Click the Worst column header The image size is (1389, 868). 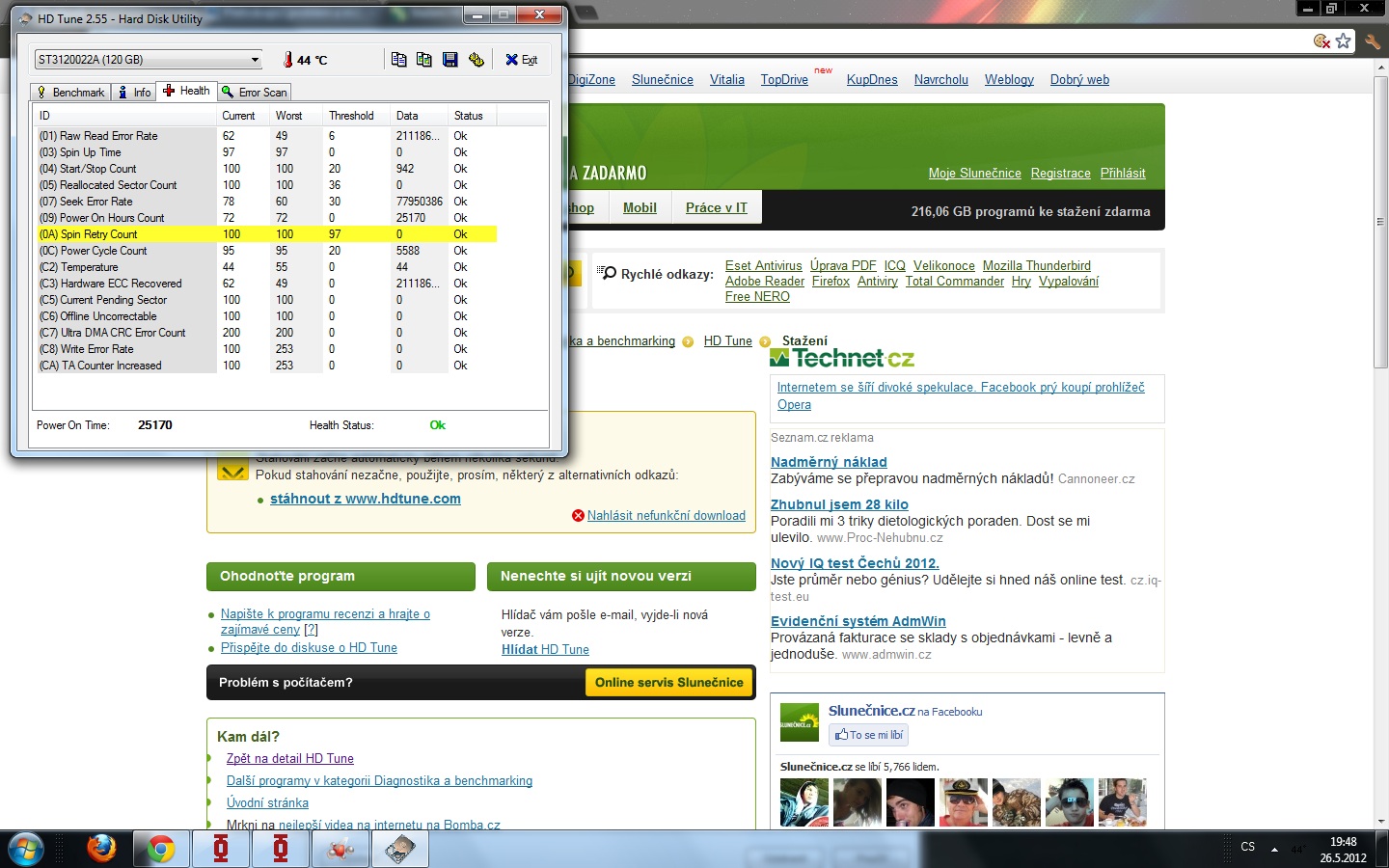pyautogui.click(x=296, y=116)
